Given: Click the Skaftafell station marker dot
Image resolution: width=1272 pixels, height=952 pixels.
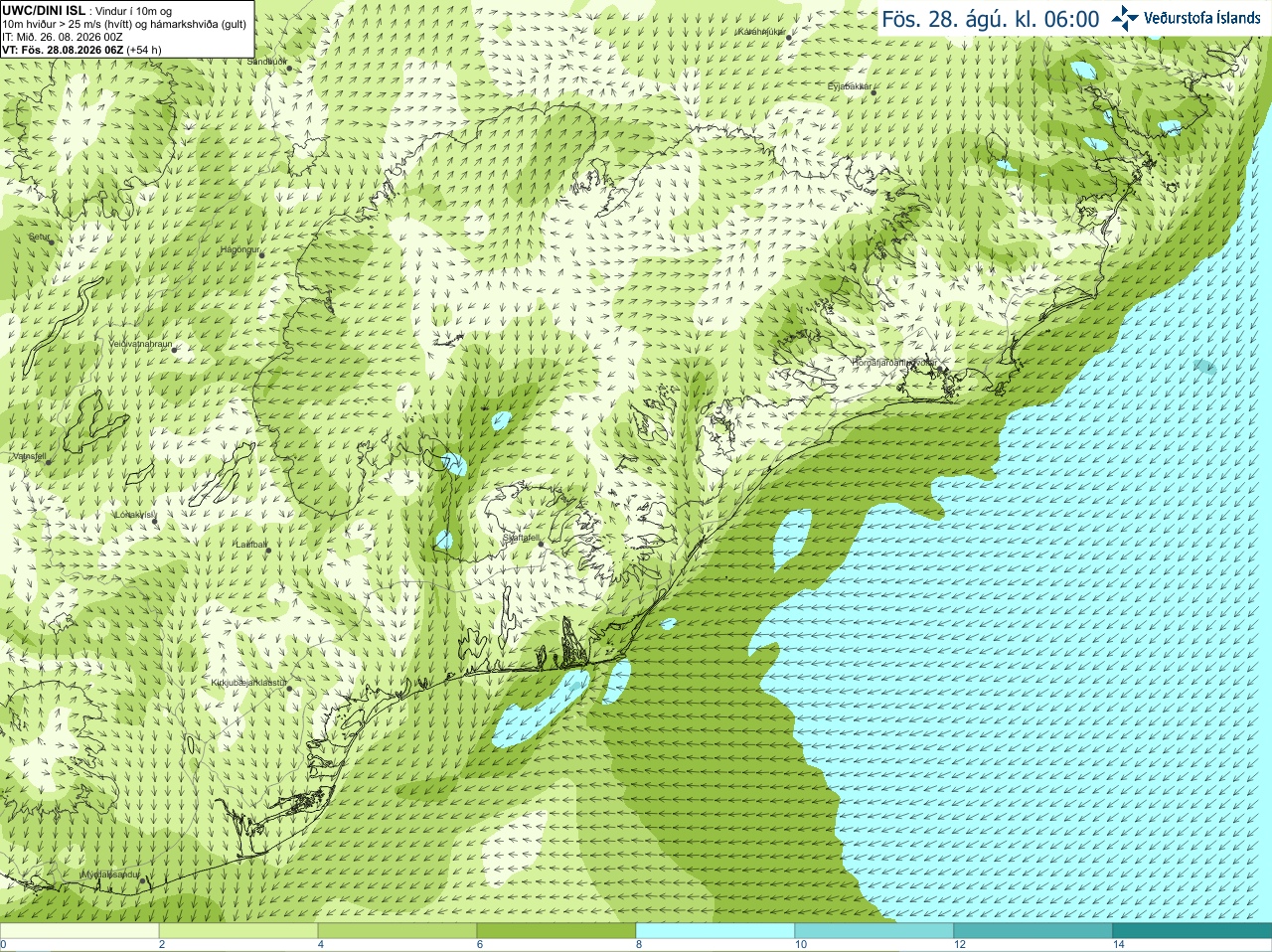Looking at the screenshot, I should tap(542, 544).
